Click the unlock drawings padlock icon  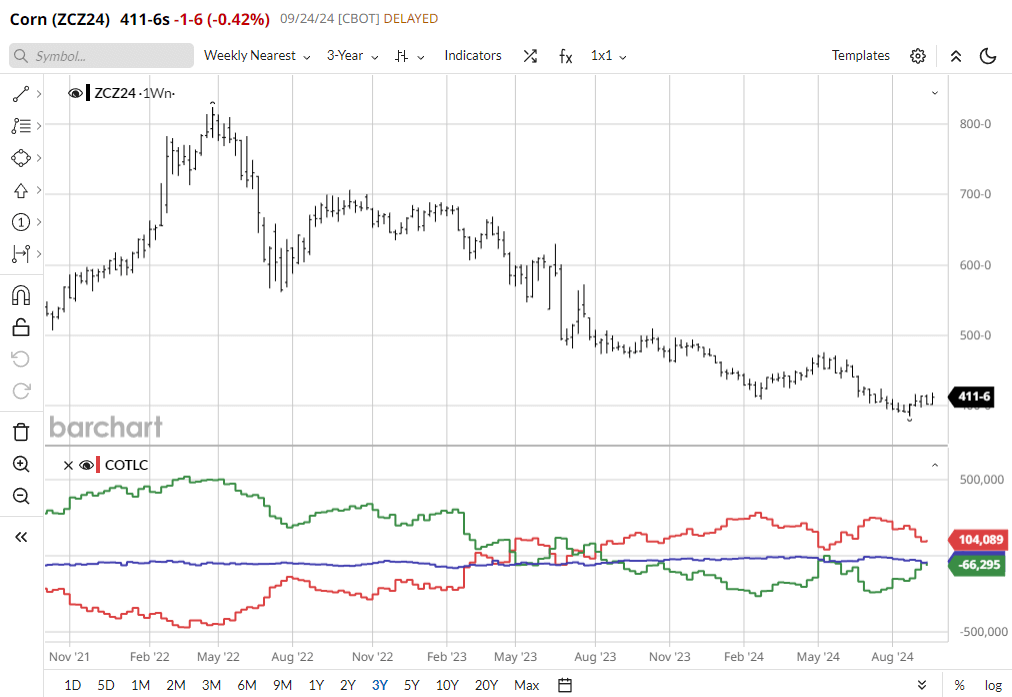20,327
